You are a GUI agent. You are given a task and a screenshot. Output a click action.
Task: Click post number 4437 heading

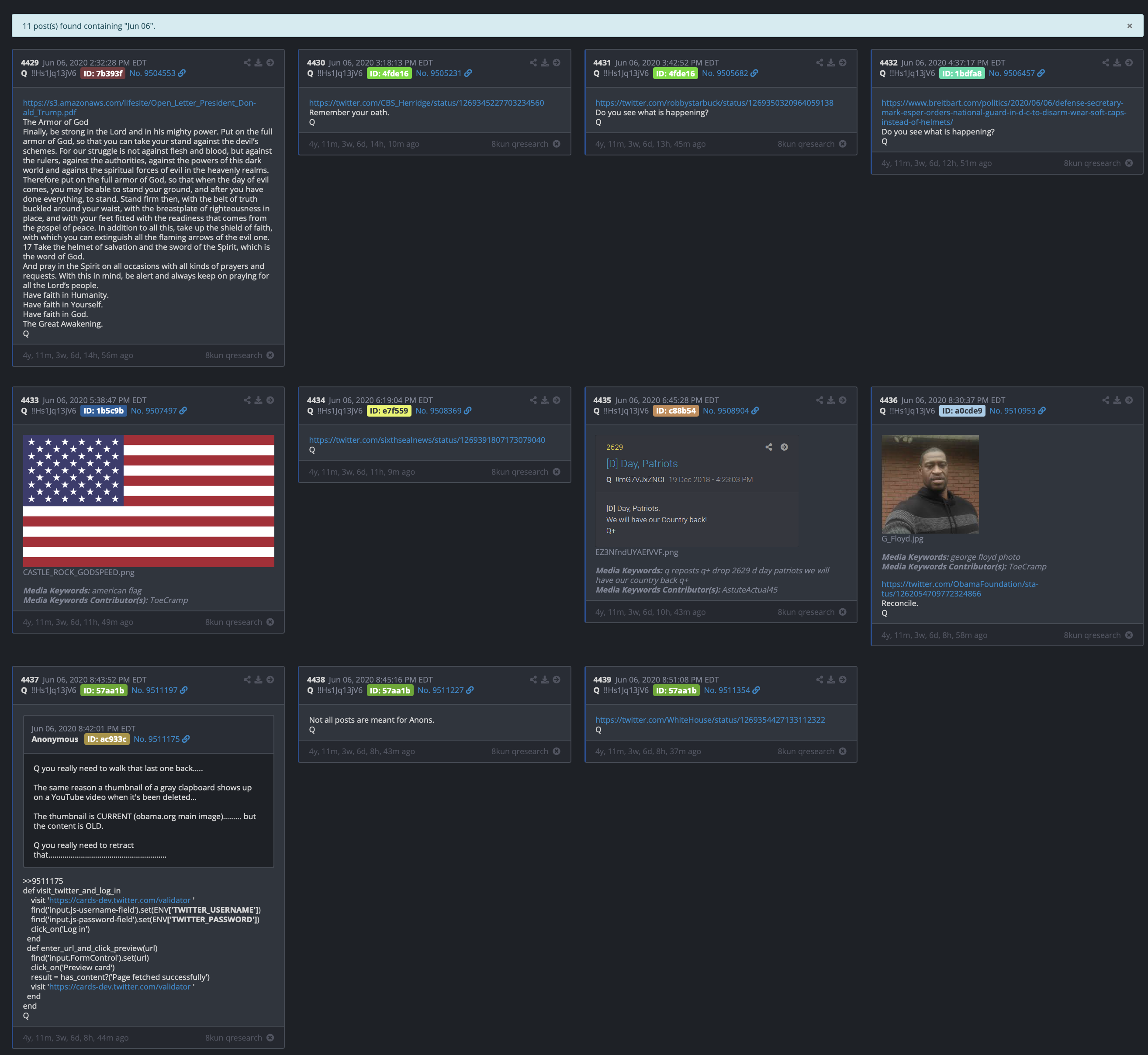click(30, 679)
